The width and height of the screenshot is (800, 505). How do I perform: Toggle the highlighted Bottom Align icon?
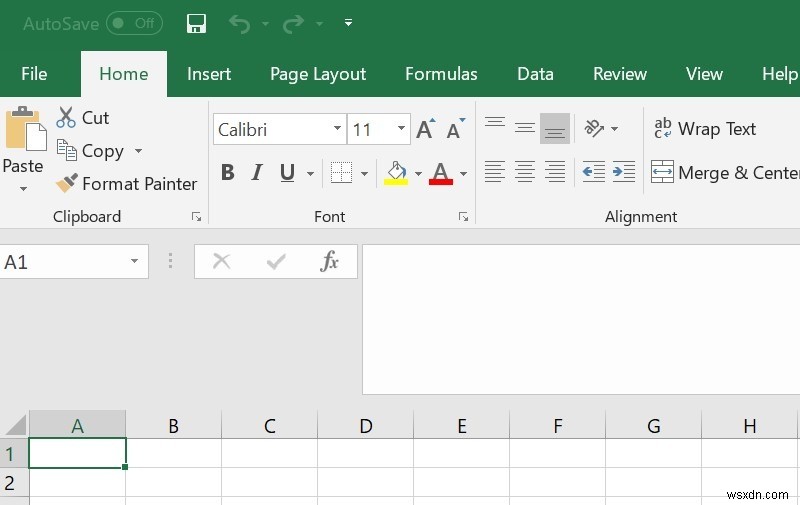555,129
